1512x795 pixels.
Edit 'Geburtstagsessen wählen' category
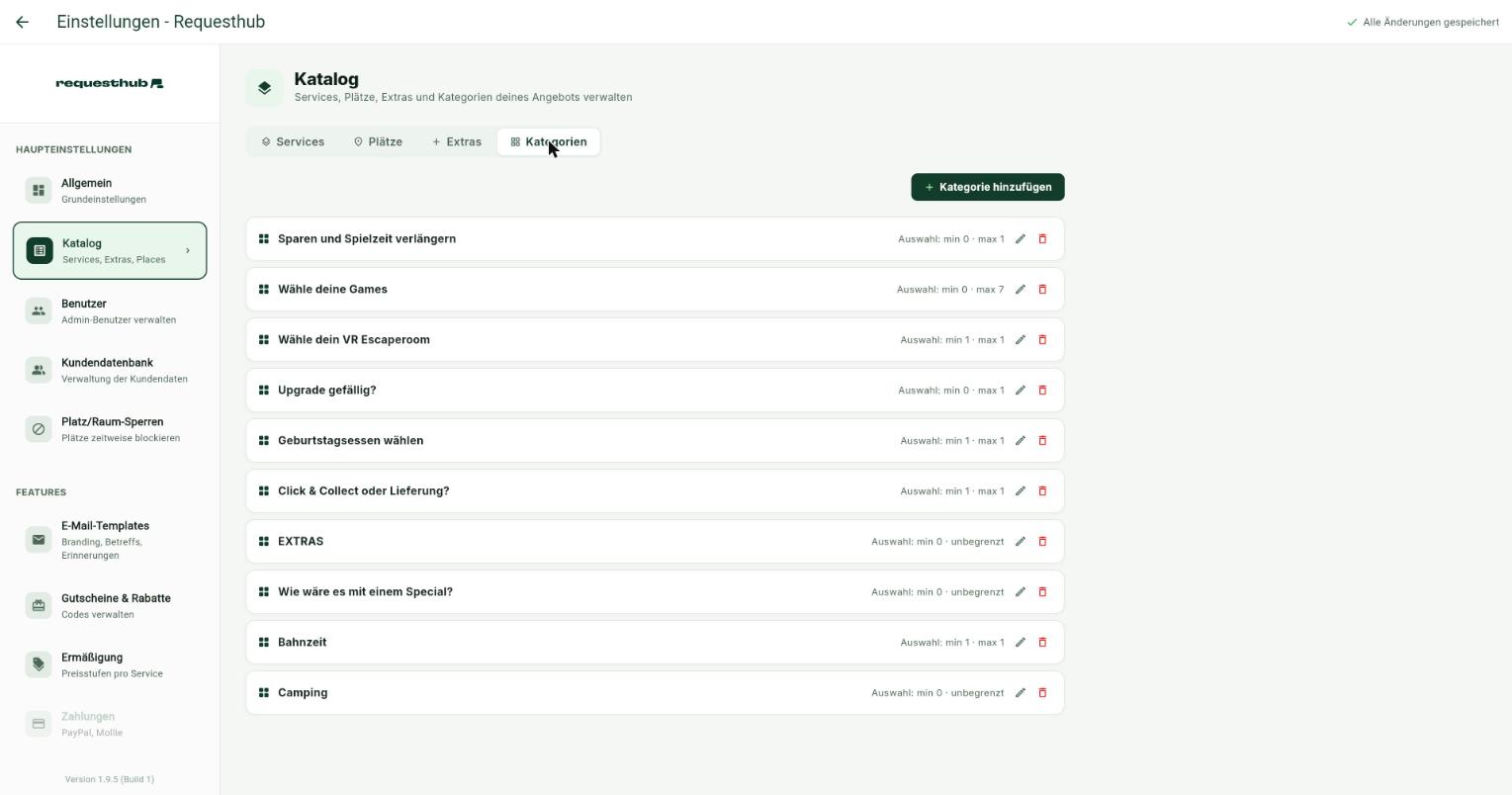pyautogui.click(x=1021, y=441)
